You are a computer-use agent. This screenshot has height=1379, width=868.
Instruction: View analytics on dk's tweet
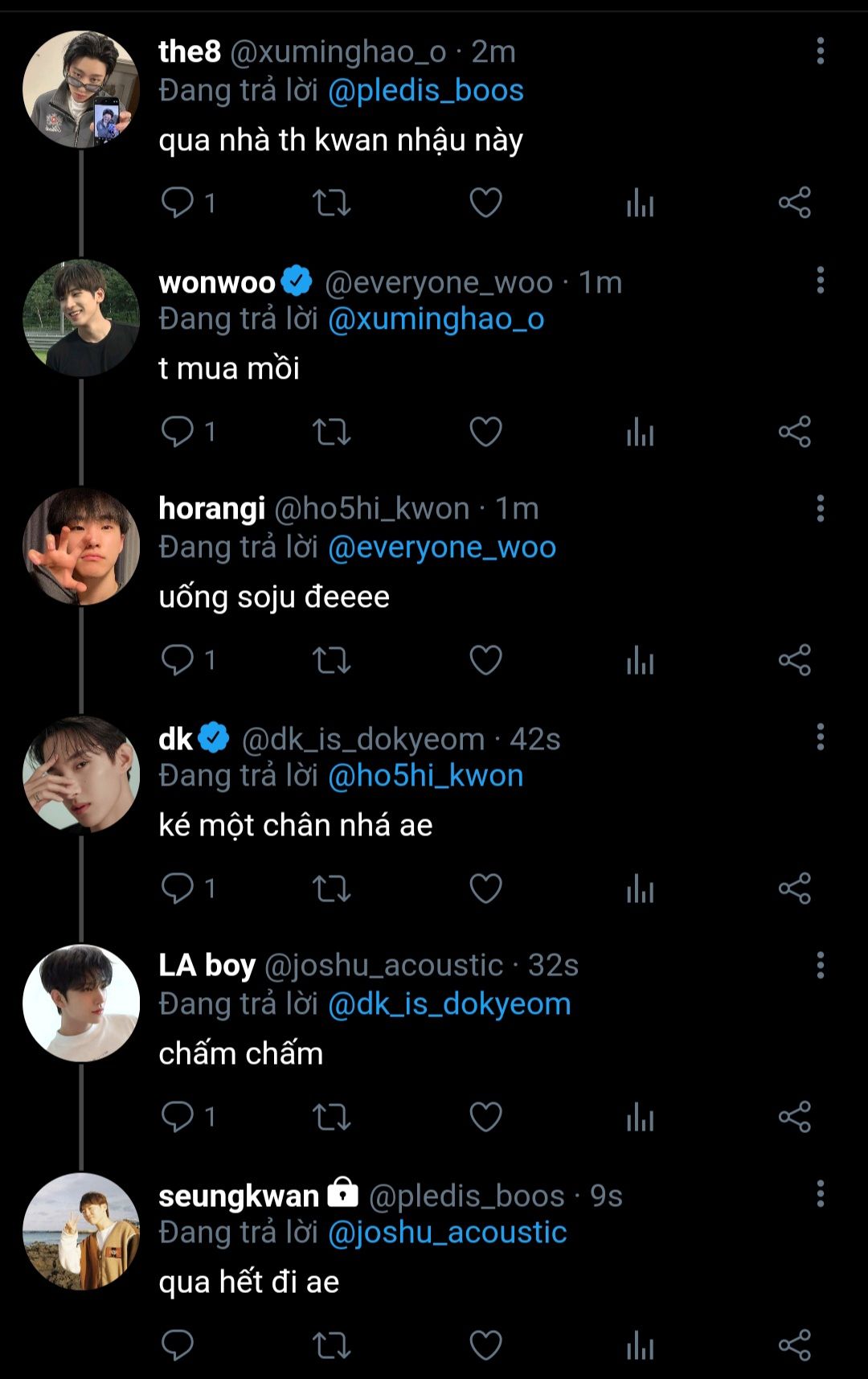click(x=640, y=889)
